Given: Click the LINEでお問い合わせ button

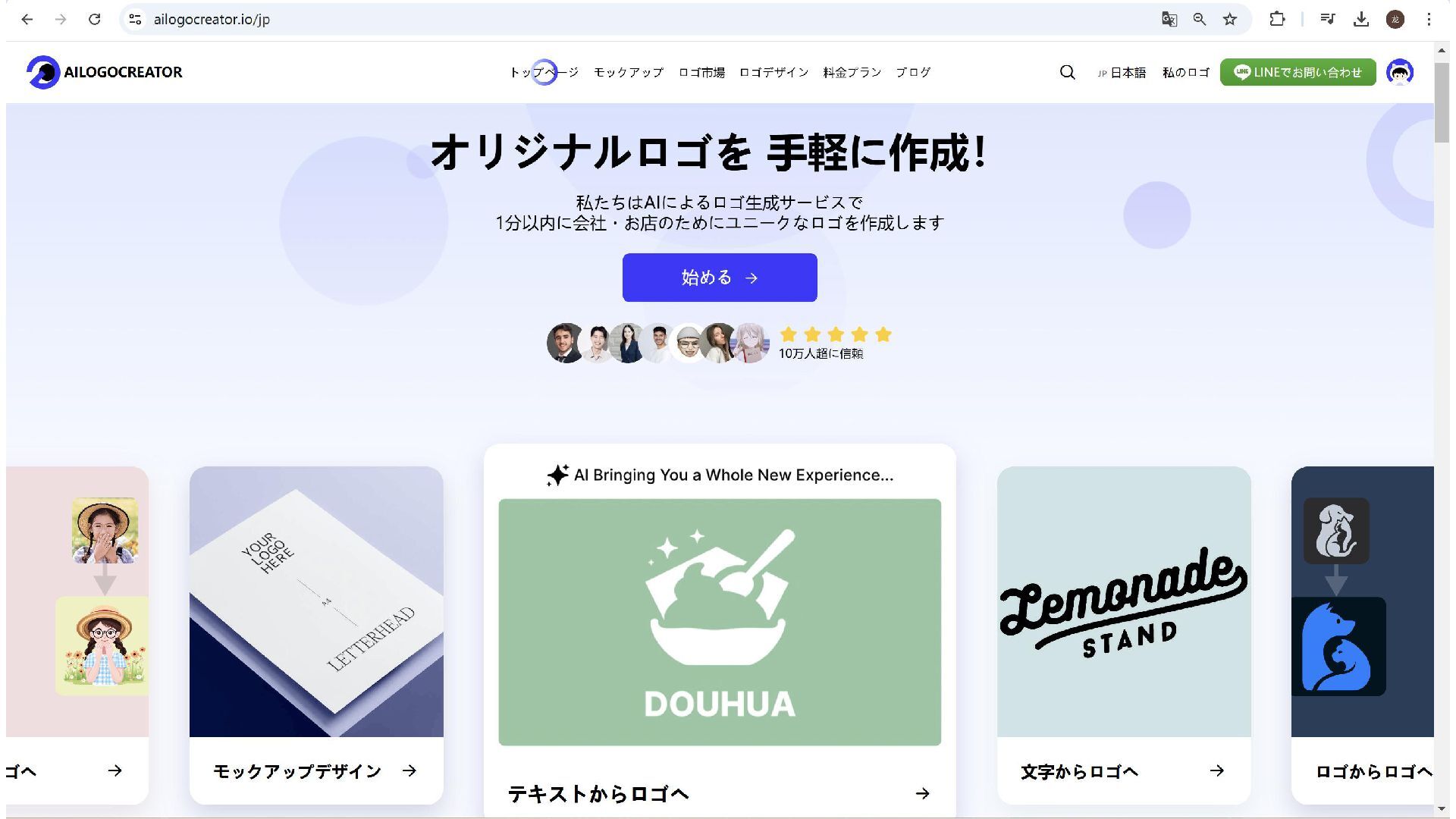Looking at the screenshot, I should click(1298, 72).
